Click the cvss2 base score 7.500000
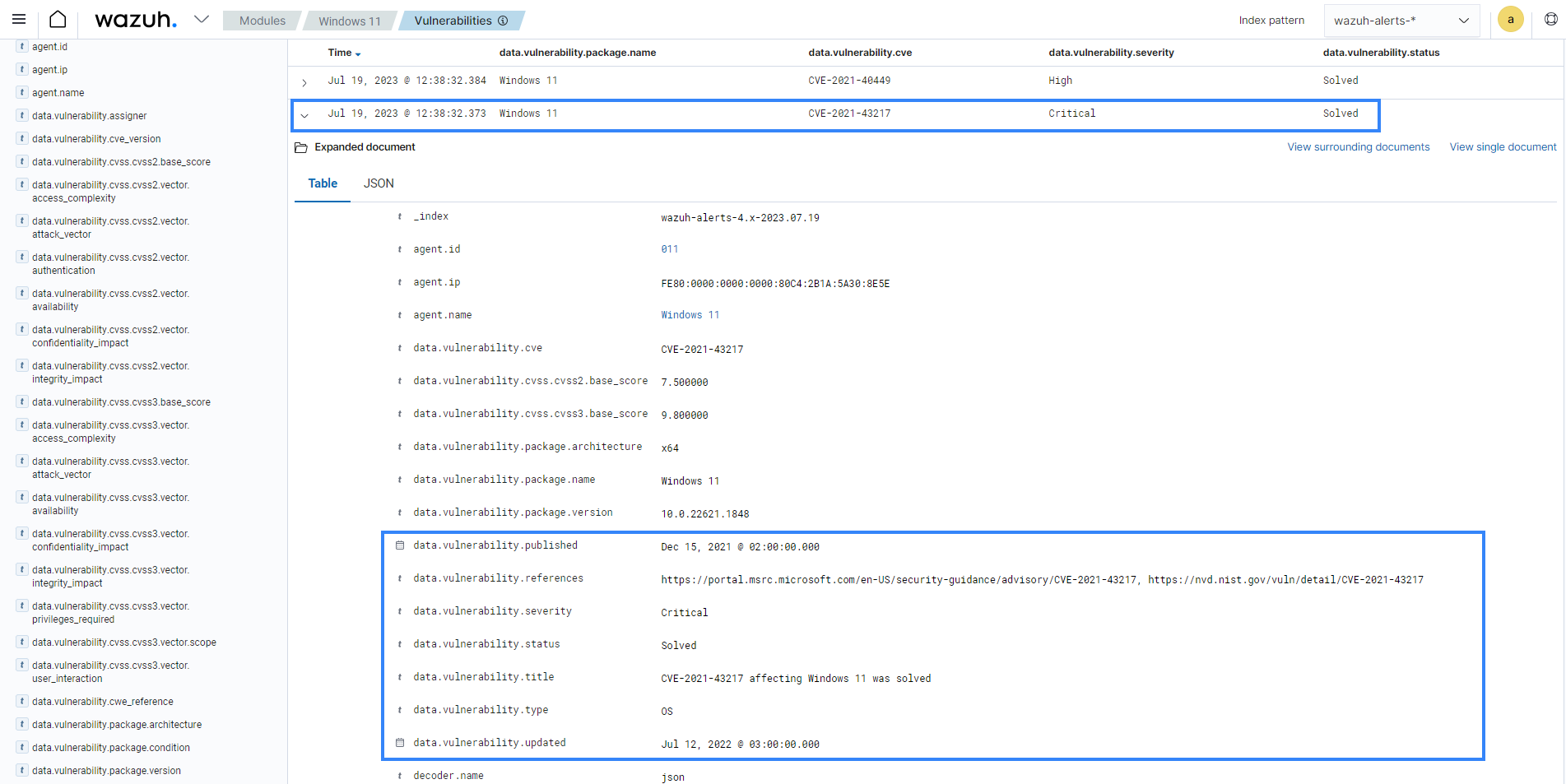 (x=684, y=383)
